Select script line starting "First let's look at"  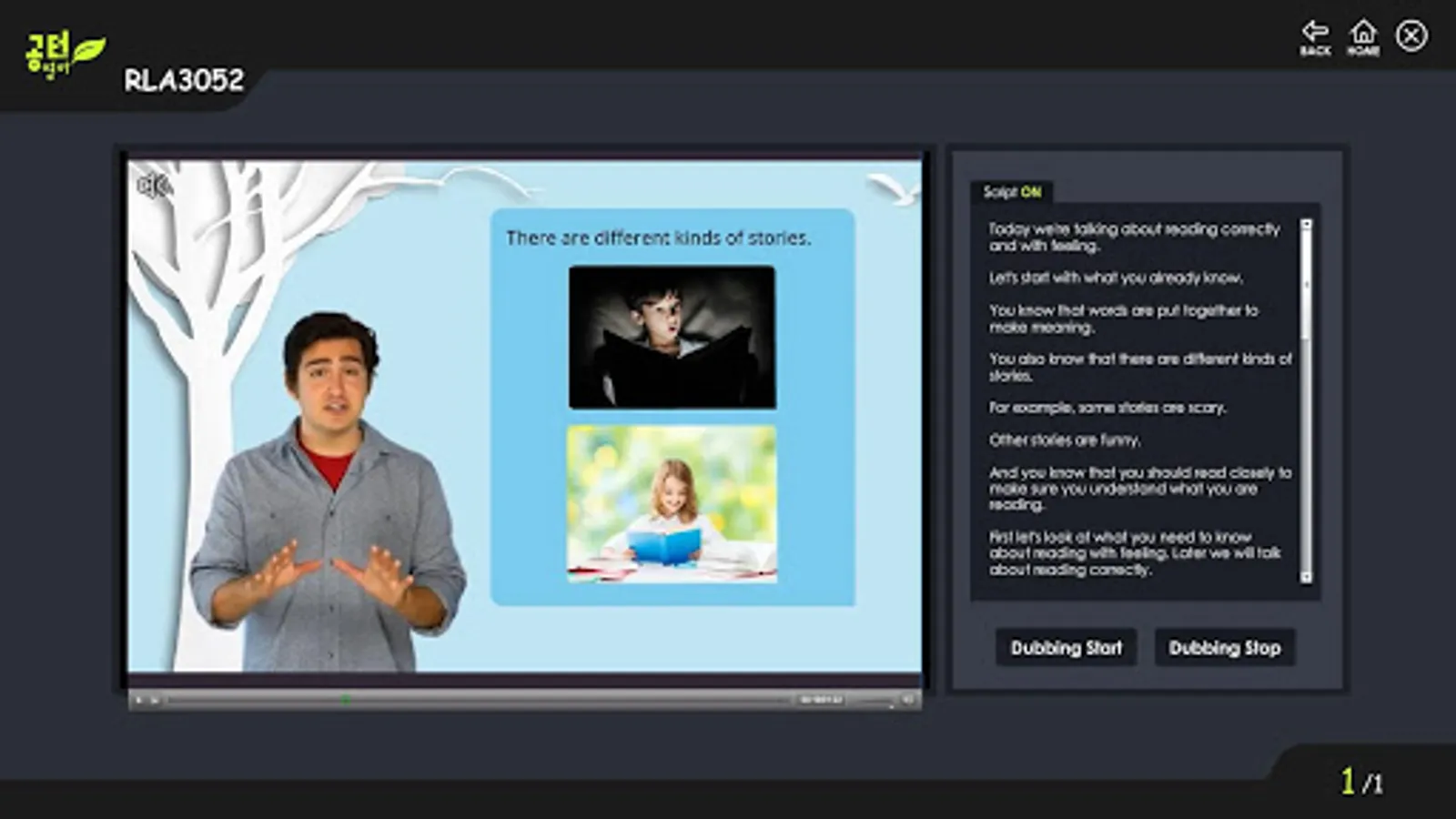(1135, 553)
